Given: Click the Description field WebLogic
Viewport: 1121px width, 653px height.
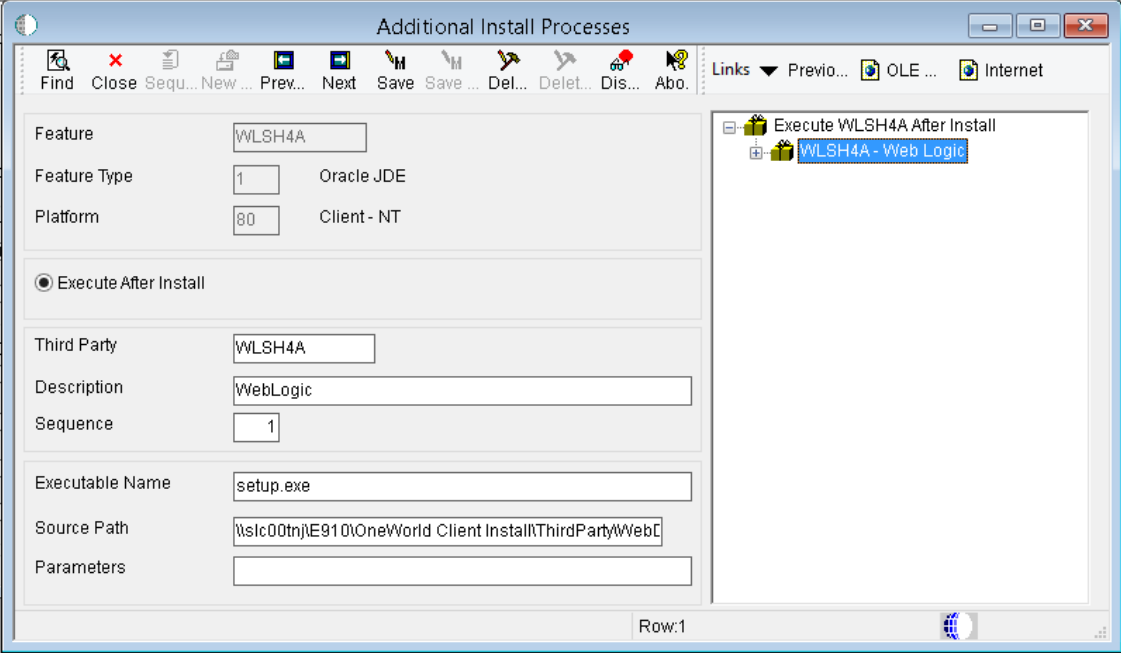Looking at the screenshot, I should (462, 391).
